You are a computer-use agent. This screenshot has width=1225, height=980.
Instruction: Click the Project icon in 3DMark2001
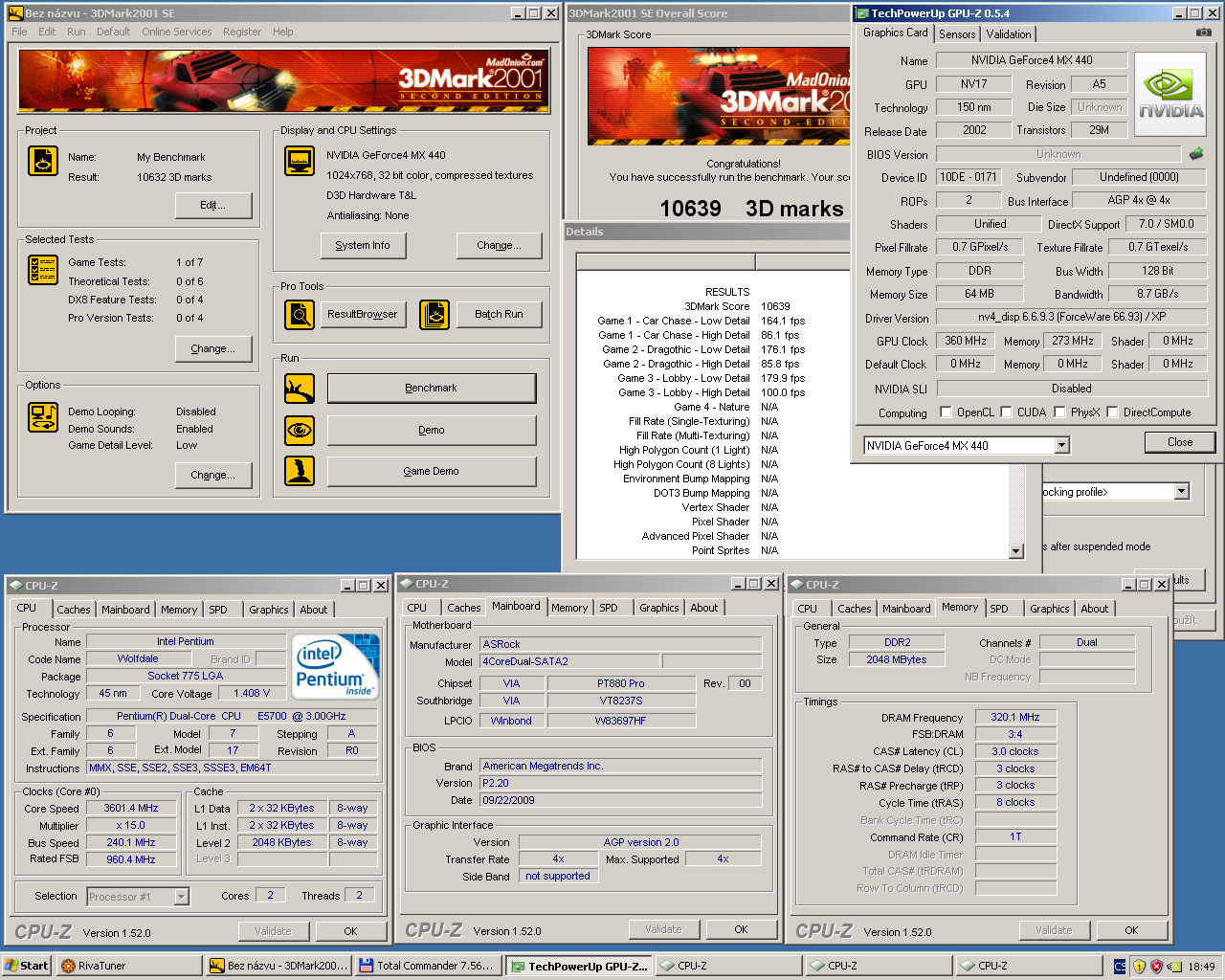tap(42, 161)
